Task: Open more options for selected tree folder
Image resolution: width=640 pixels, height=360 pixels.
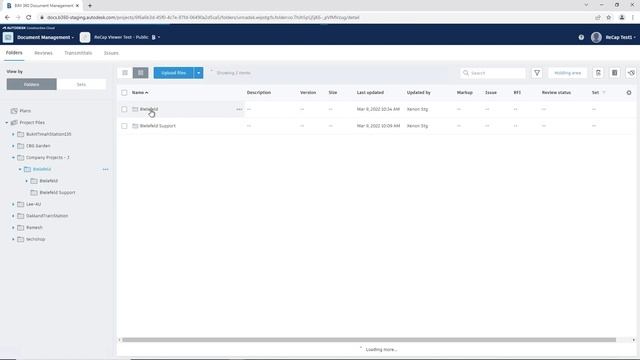Action: point(105,169)
